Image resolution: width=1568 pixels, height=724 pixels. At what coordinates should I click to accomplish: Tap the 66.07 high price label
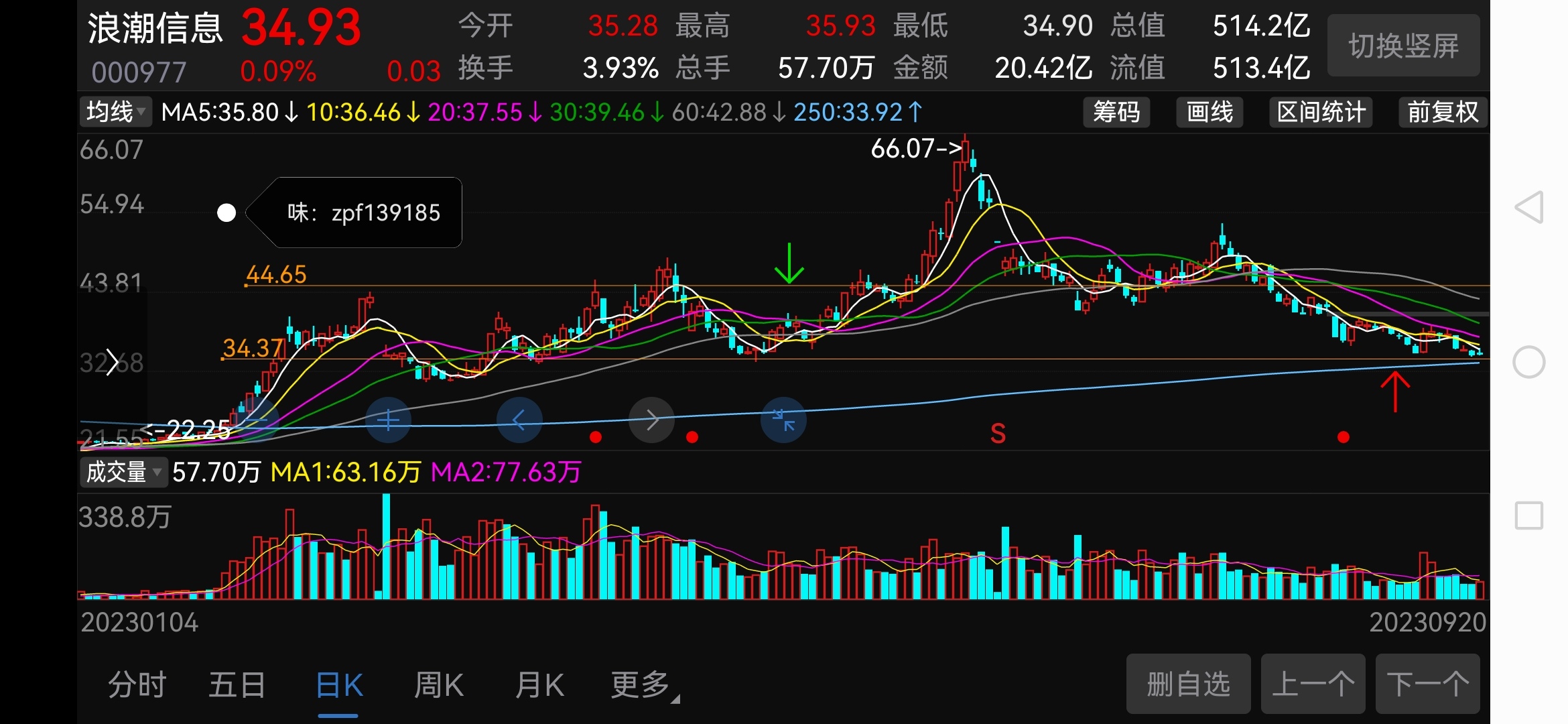point(916,148)
